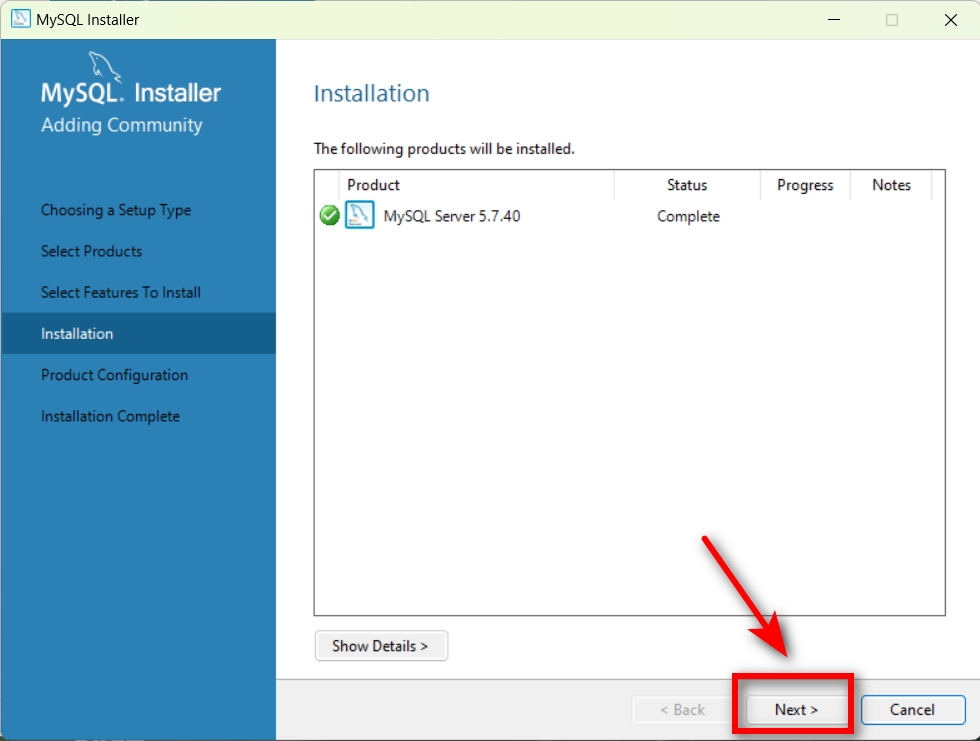The image size is (980, 741).
Task: Click the green checkmark status icon
Action: 329,216
